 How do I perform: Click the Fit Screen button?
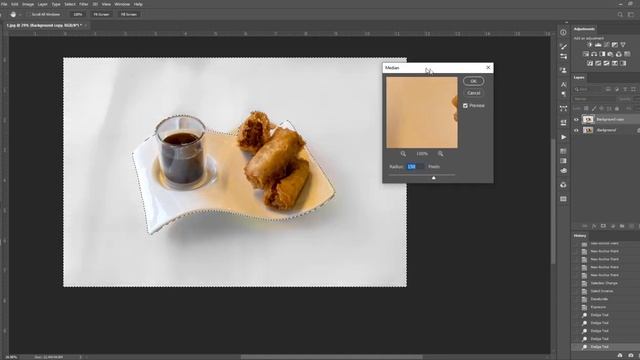[x=101, y=14]
